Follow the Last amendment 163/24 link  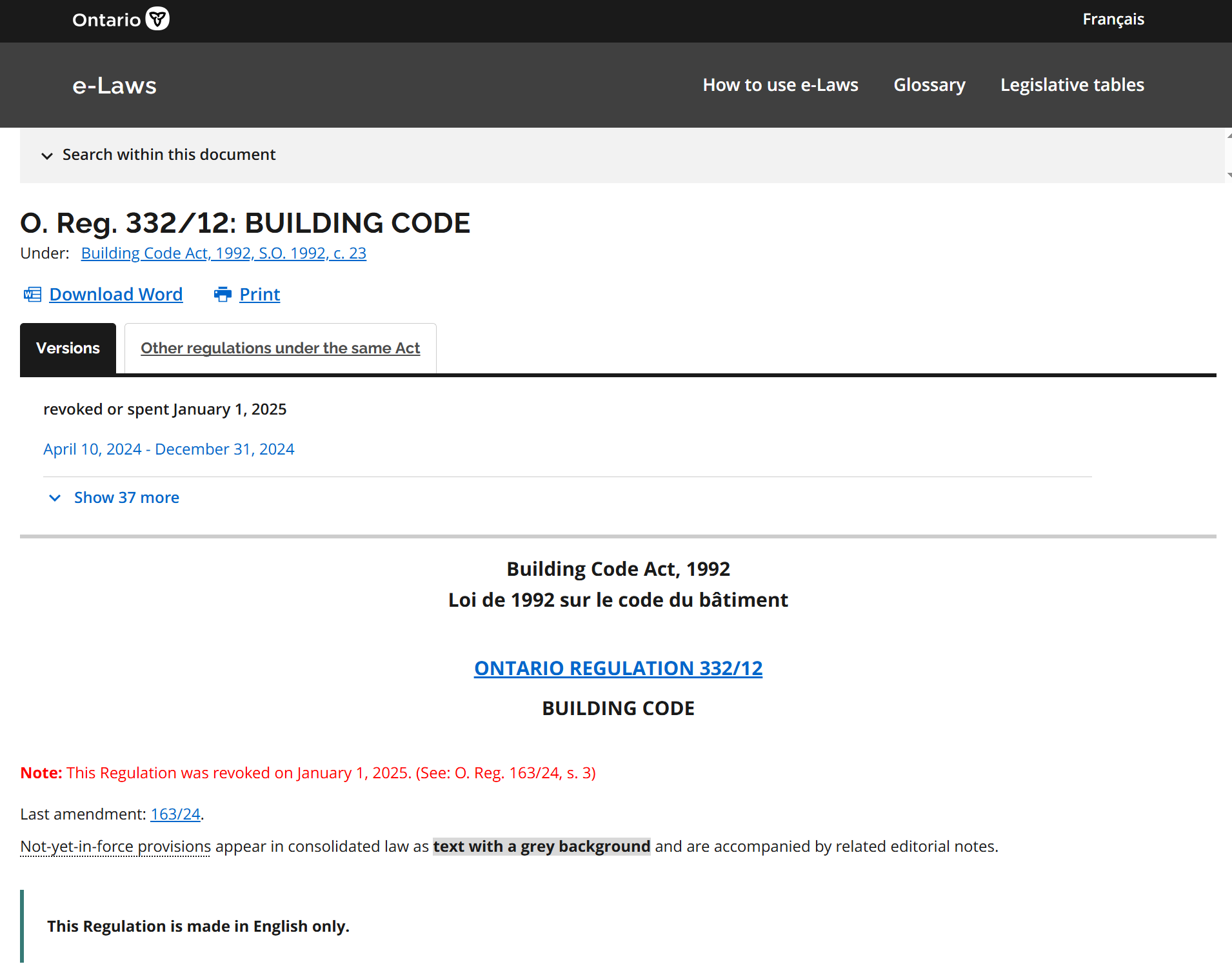click(x=175, y=814)
